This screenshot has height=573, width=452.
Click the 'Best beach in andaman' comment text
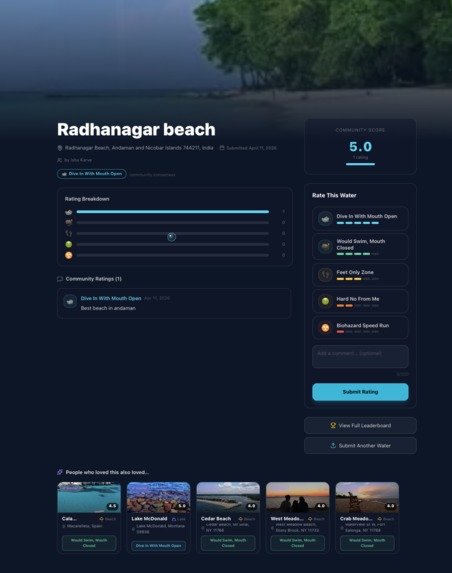point(108,308)
